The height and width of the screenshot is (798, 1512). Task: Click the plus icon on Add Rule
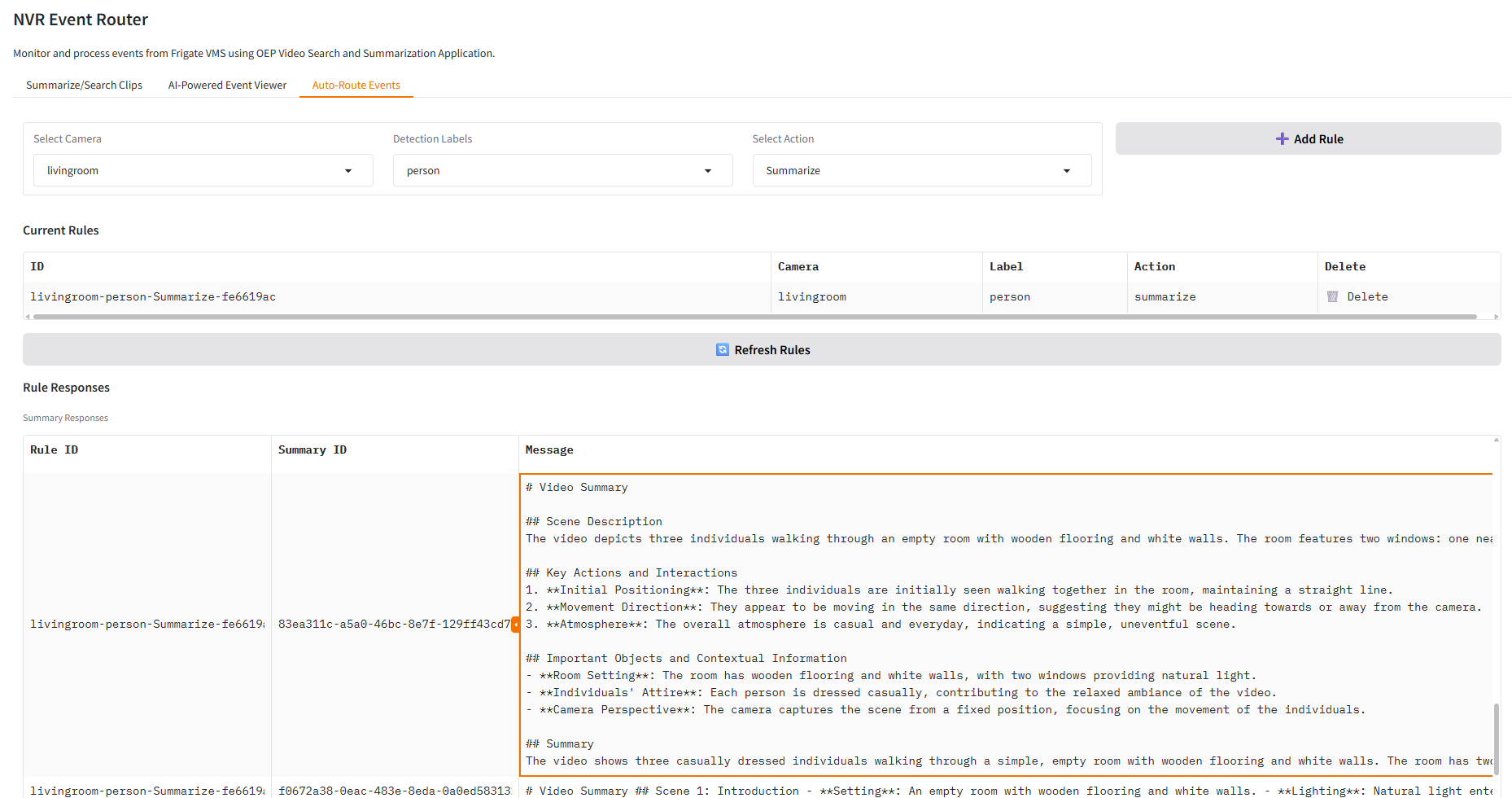click(x=1282, y=139)
